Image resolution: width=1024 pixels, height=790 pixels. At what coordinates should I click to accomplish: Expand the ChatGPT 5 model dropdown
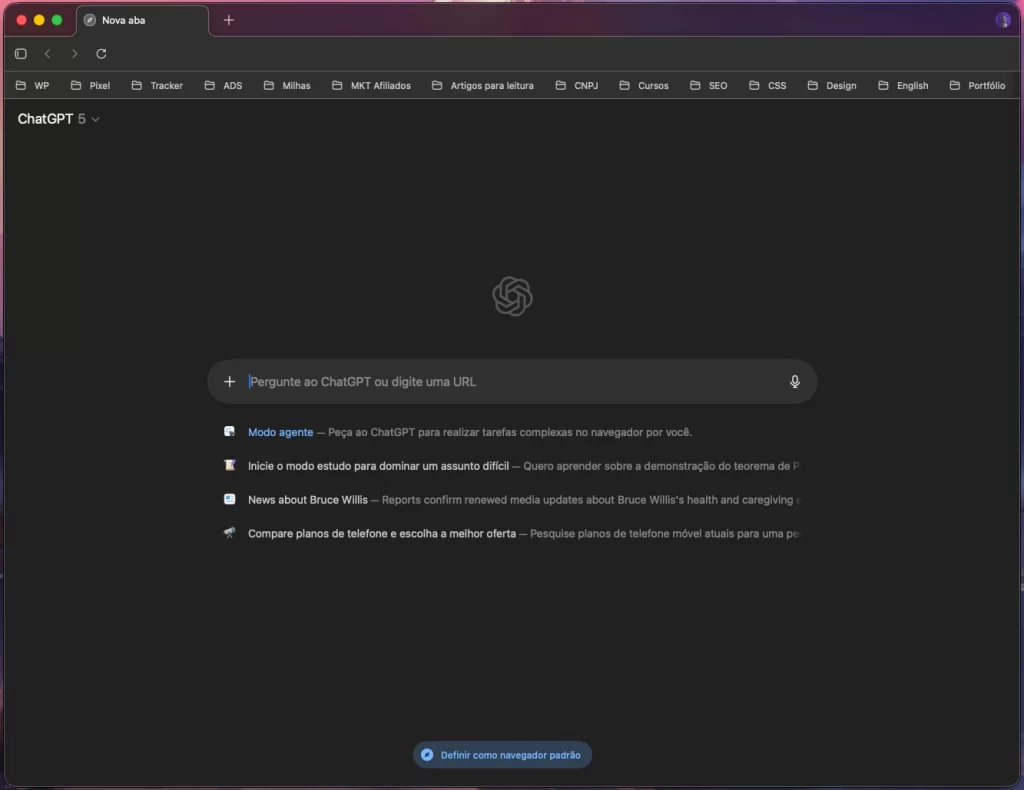coord(59,119)
